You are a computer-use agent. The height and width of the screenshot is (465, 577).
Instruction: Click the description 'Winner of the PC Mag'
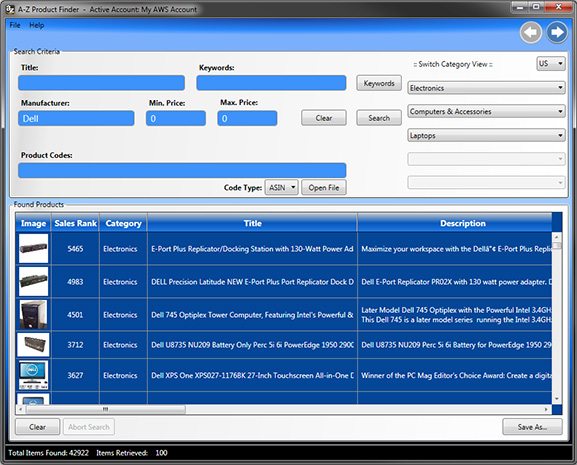456,375
